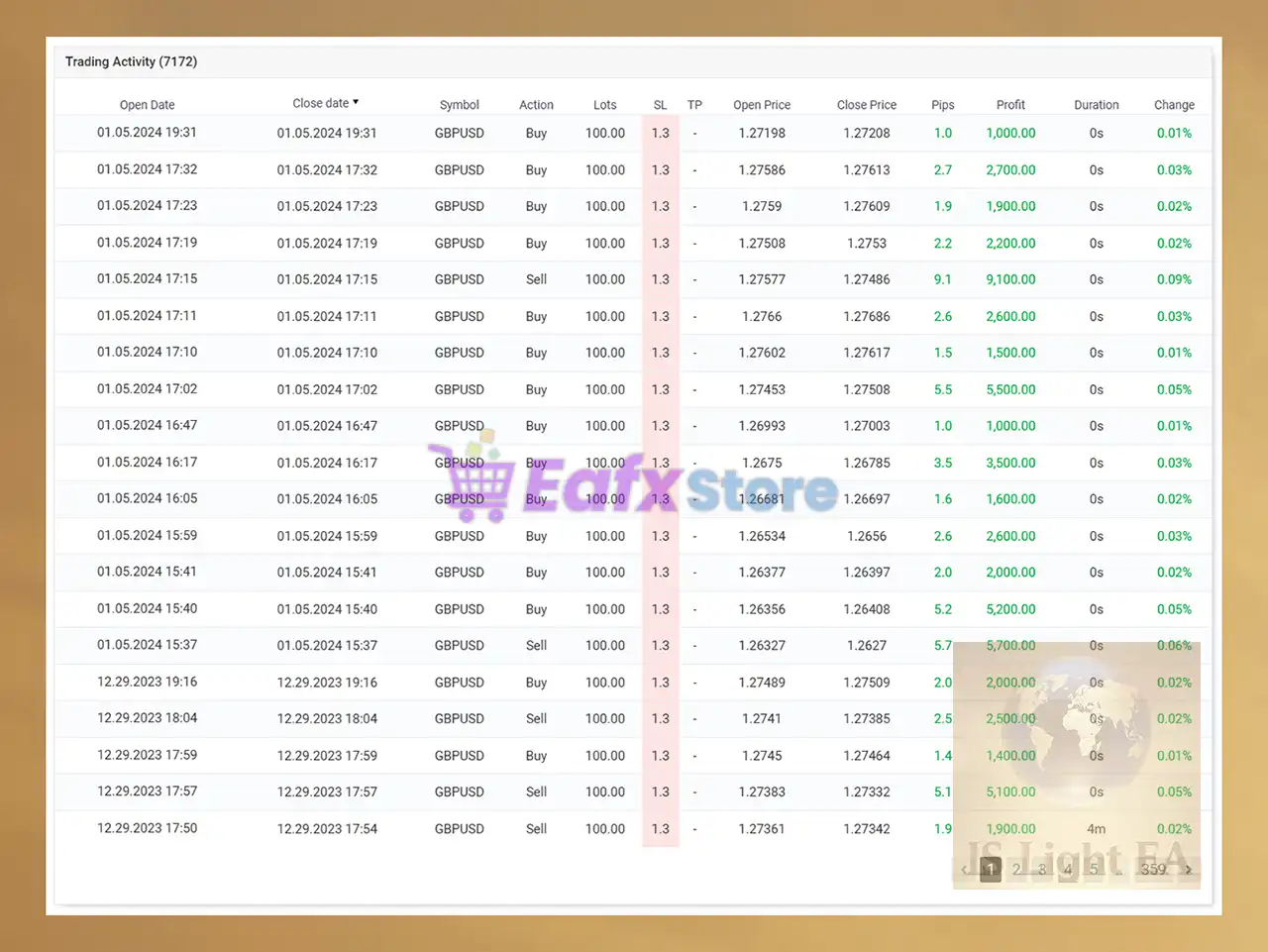Click close price 1.27208

coord(867,133)
